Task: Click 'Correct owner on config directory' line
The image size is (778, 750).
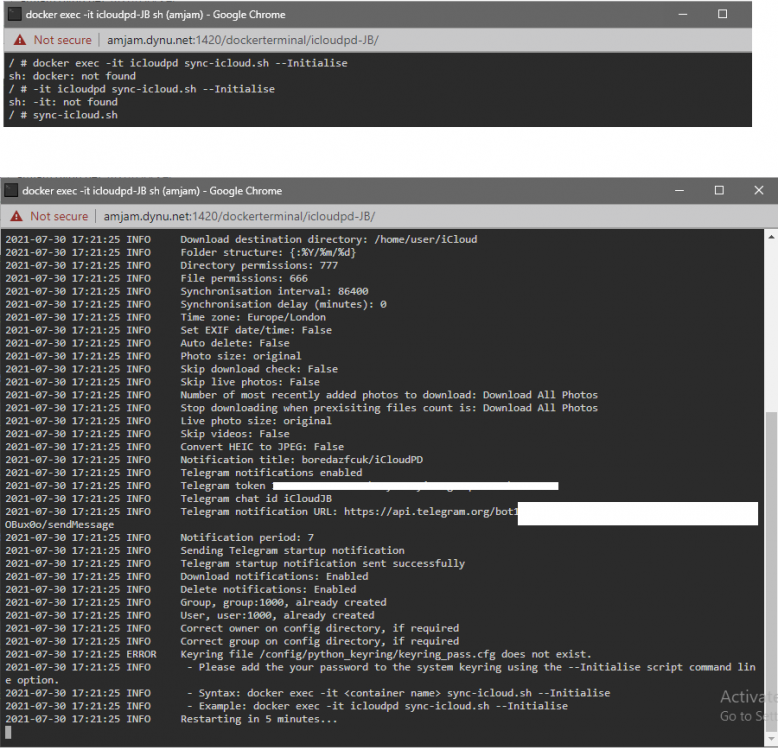Action: point(320,628)
